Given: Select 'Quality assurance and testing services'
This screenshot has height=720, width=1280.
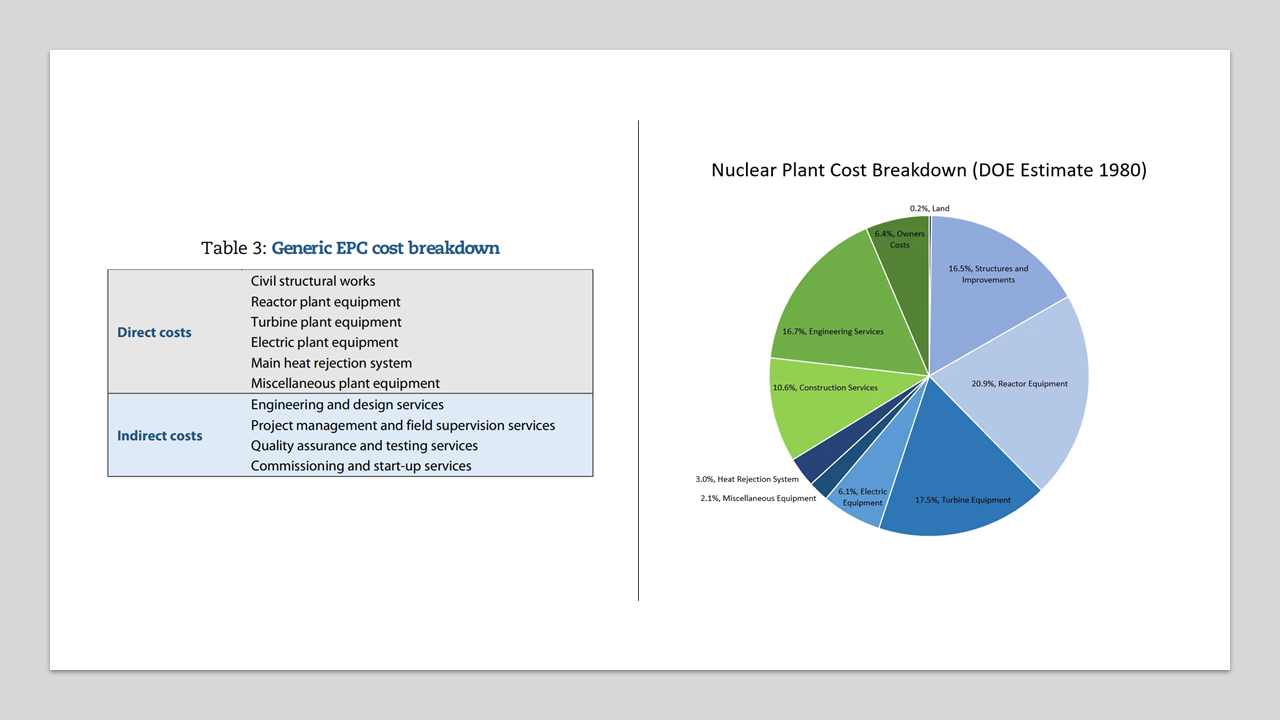Looking at the screenshot, I should pyautogui.click(x=364, y=446).
